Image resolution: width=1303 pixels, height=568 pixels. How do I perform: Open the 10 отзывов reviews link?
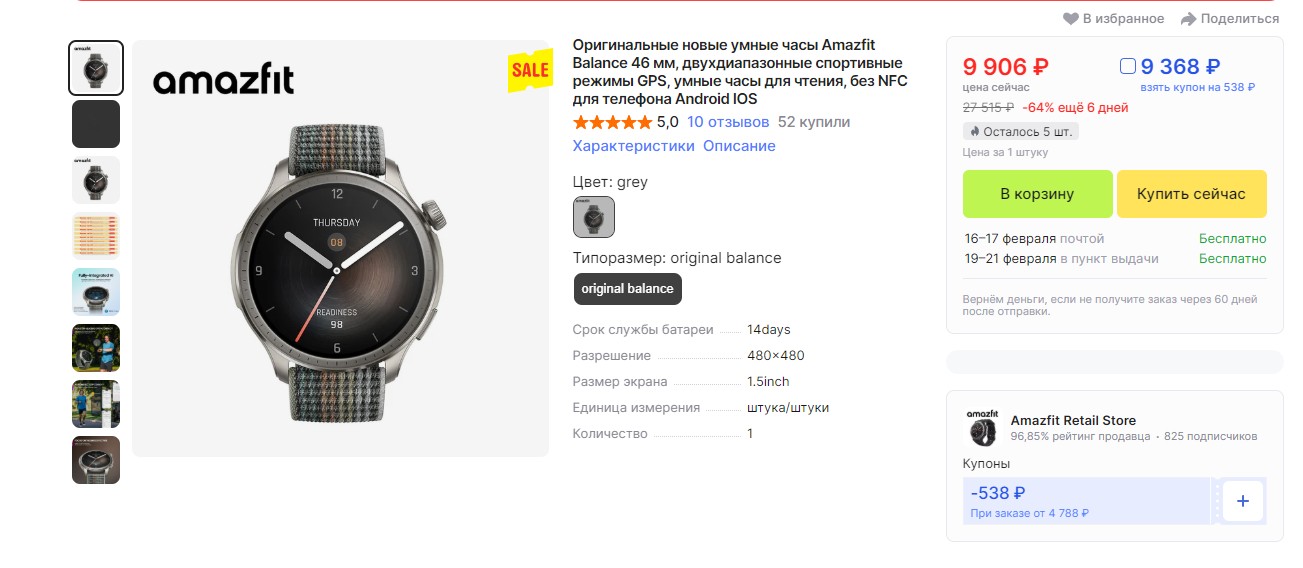point(728,122)
